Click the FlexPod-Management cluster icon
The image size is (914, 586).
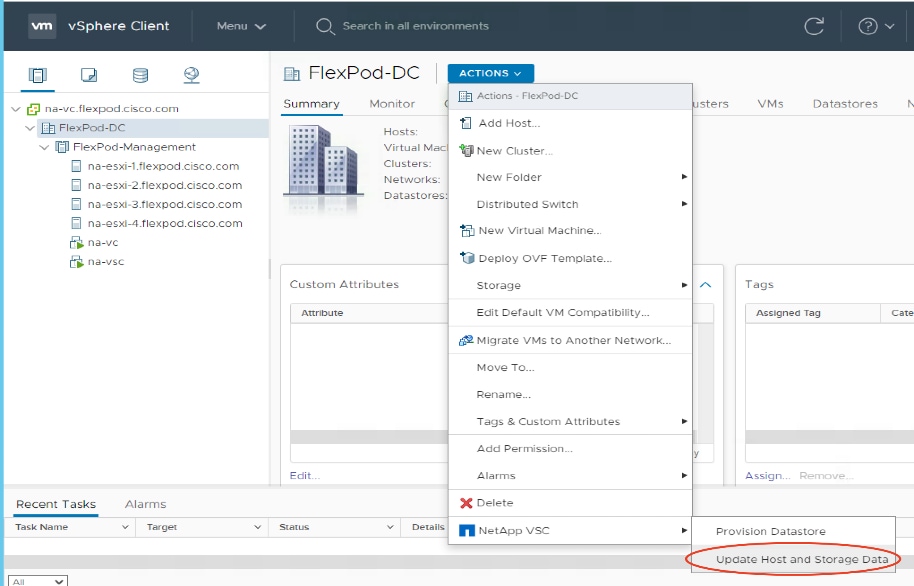tap(61, 147)
